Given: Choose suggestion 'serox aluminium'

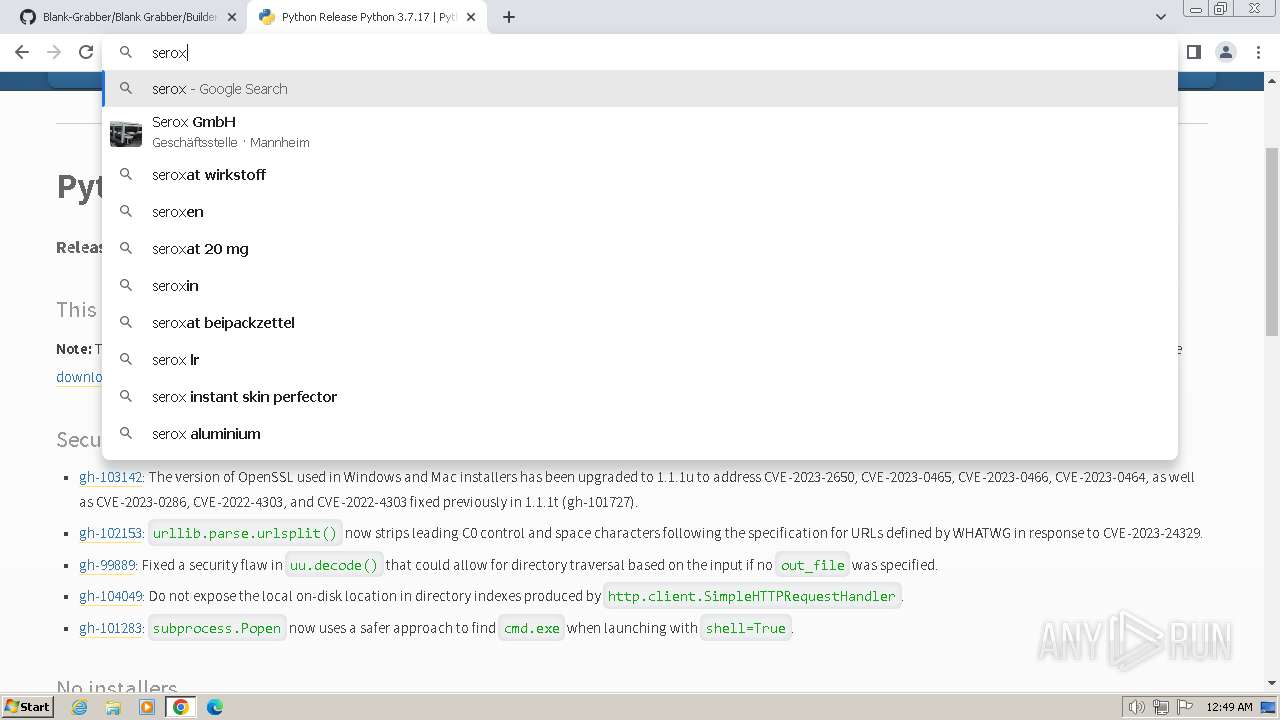Looking at the screenshot, I should [x=640, y=434].
